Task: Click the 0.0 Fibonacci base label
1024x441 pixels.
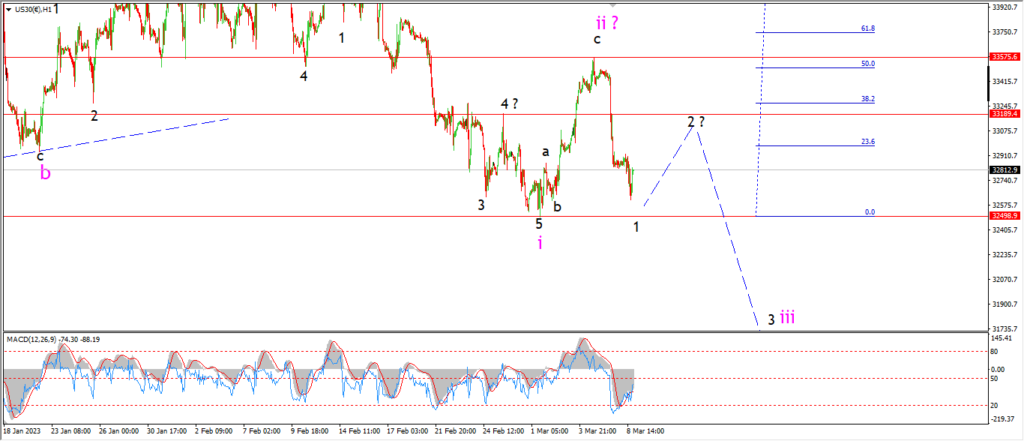Action: pyautogui.click(x=870, y=212)
